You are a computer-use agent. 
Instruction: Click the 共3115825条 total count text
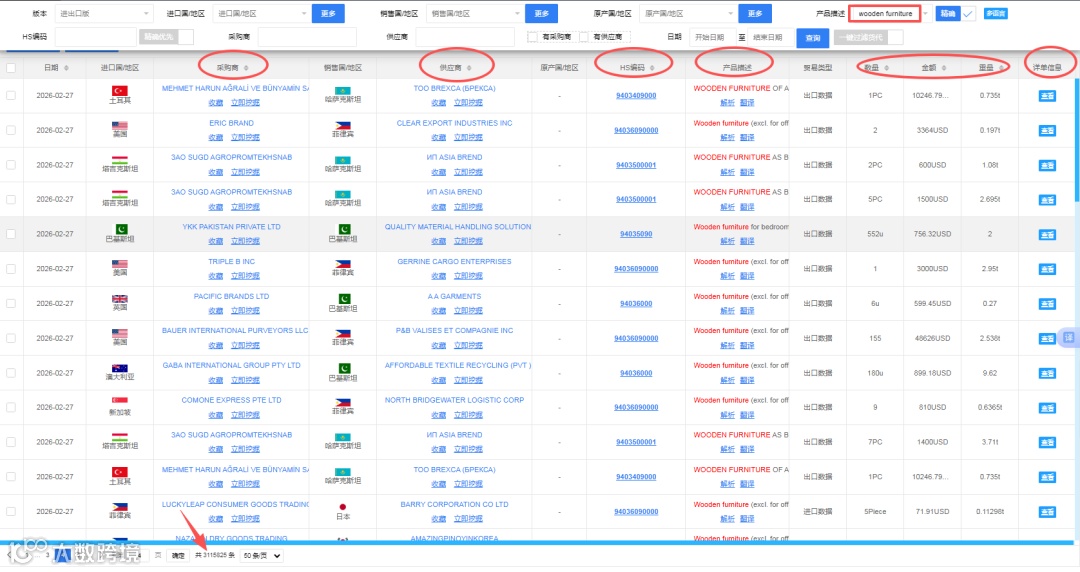[215, 555]
